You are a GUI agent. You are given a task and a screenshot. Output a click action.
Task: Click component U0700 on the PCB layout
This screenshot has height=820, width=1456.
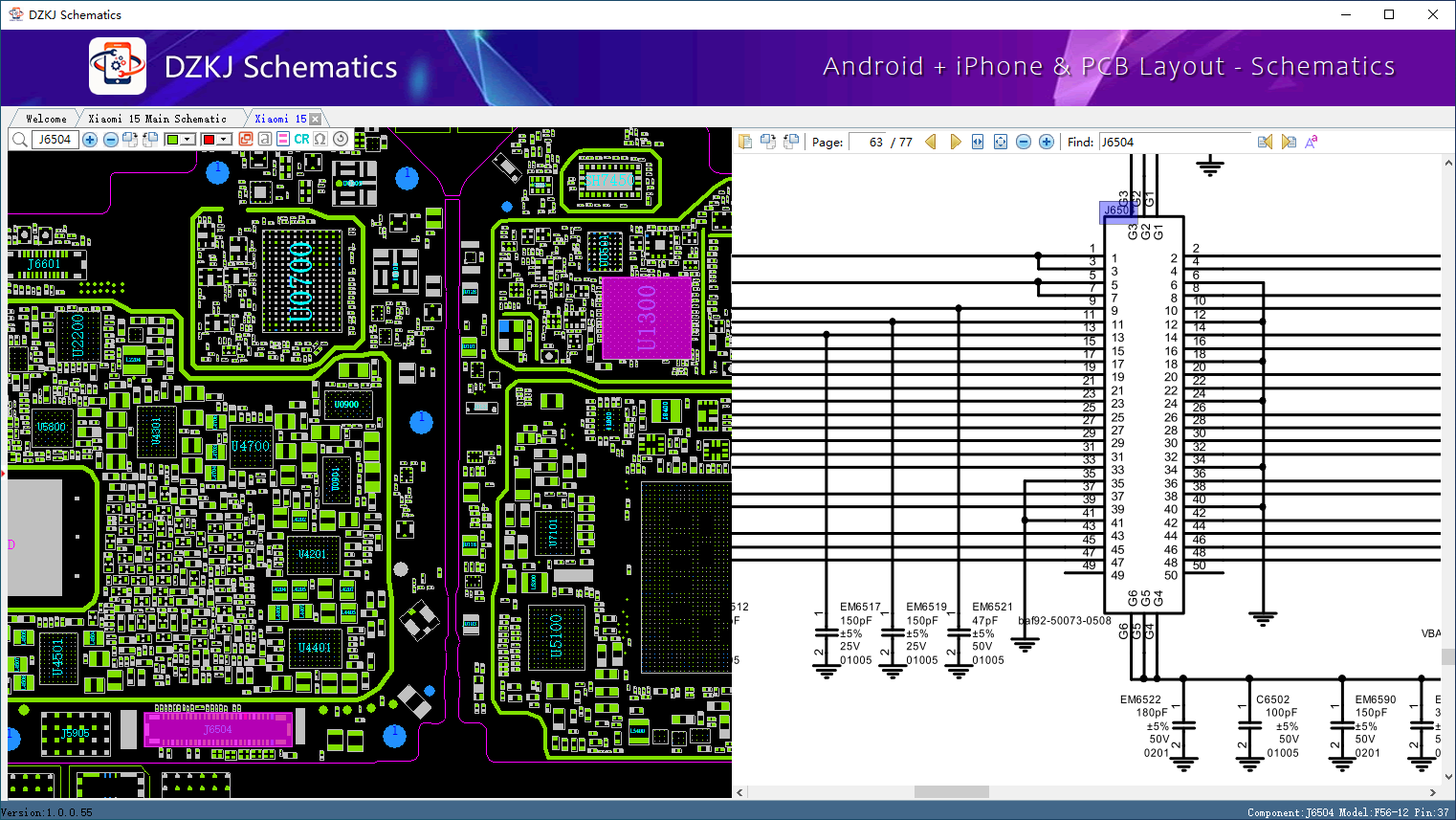coord(300,281)
